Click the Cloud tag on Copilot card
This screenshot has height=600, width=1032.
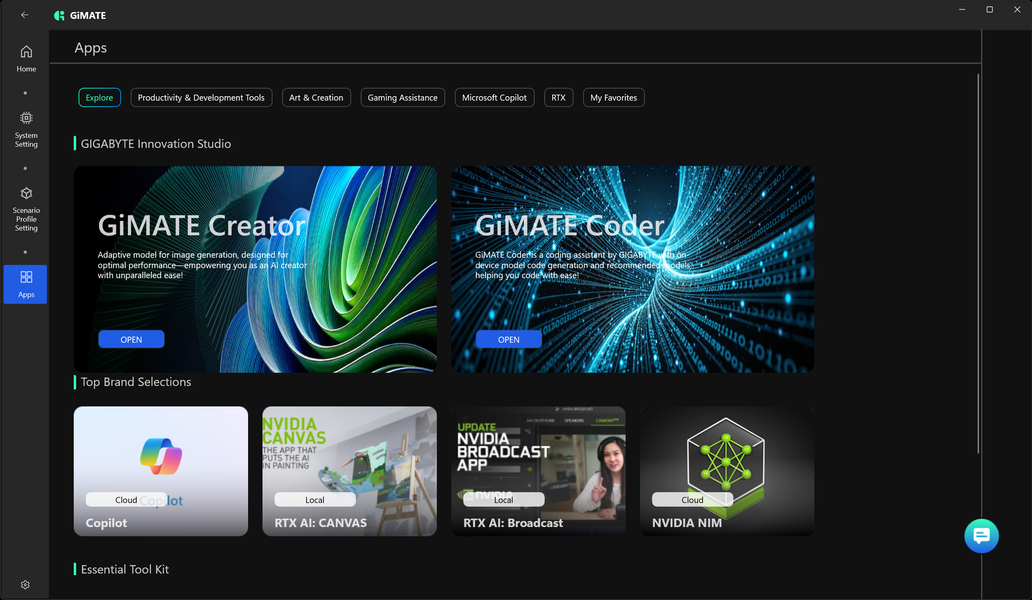coord(126,500)
